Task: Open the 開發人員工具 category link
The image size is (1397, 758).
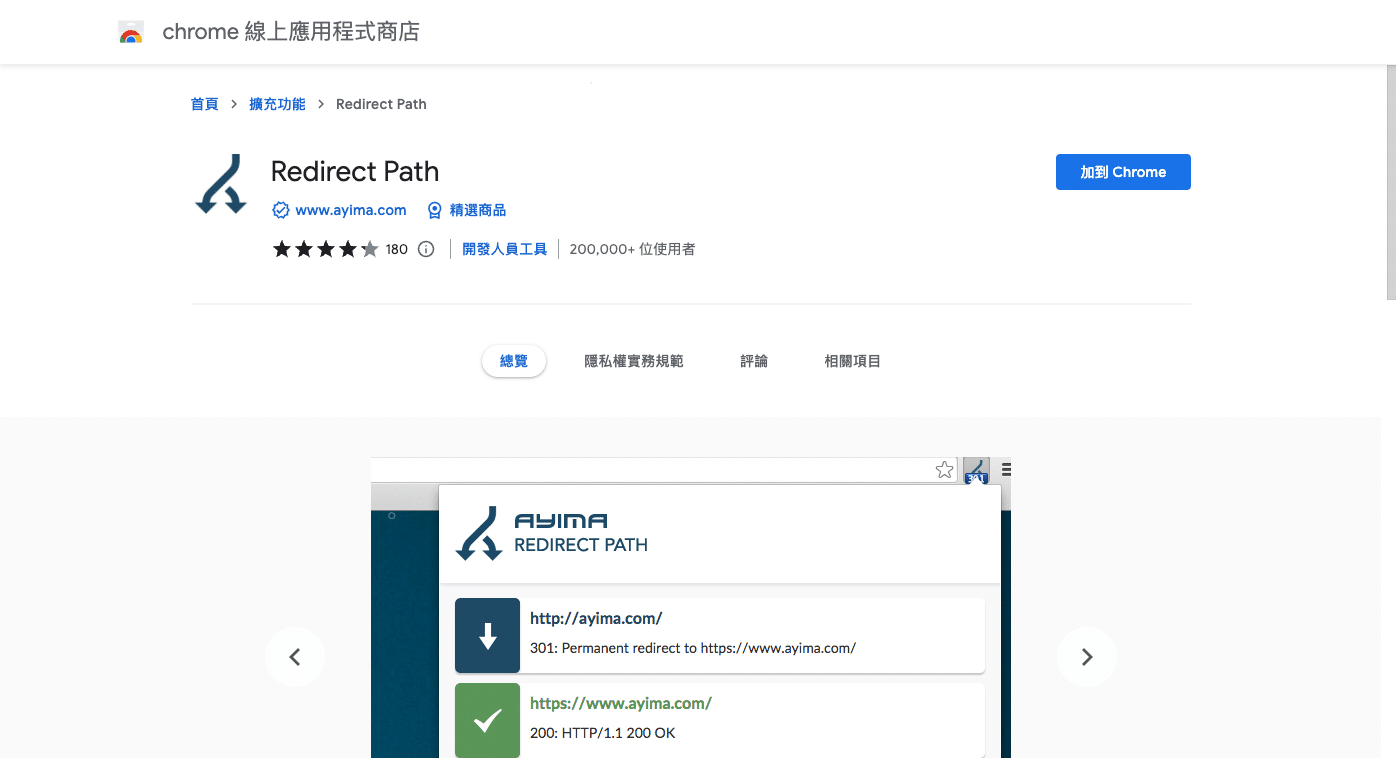Action: pos(504,249)
